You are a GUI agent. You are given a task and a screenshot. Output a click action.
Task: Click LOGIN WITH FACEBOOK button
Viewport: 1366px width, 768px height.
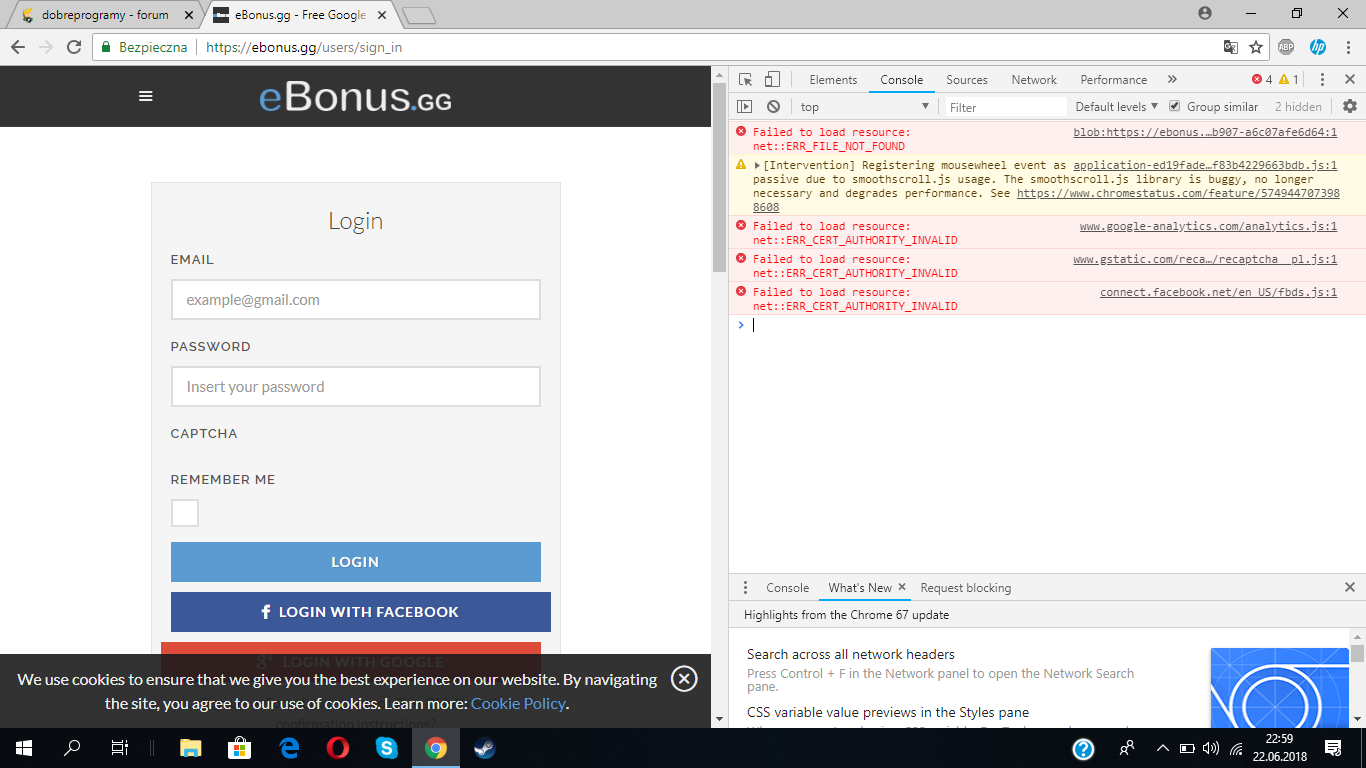(361, 612)
